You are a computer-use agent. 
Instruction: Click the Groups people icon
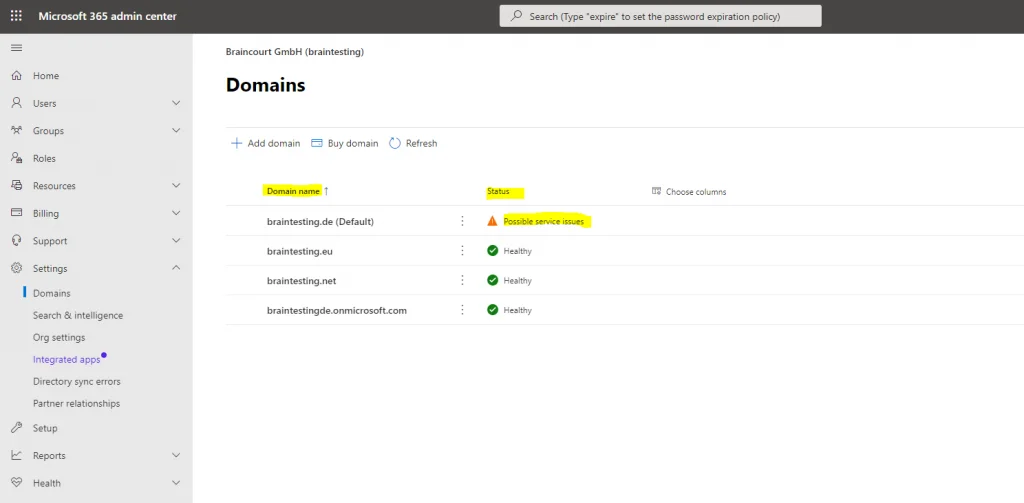click(x=17, y=131)
